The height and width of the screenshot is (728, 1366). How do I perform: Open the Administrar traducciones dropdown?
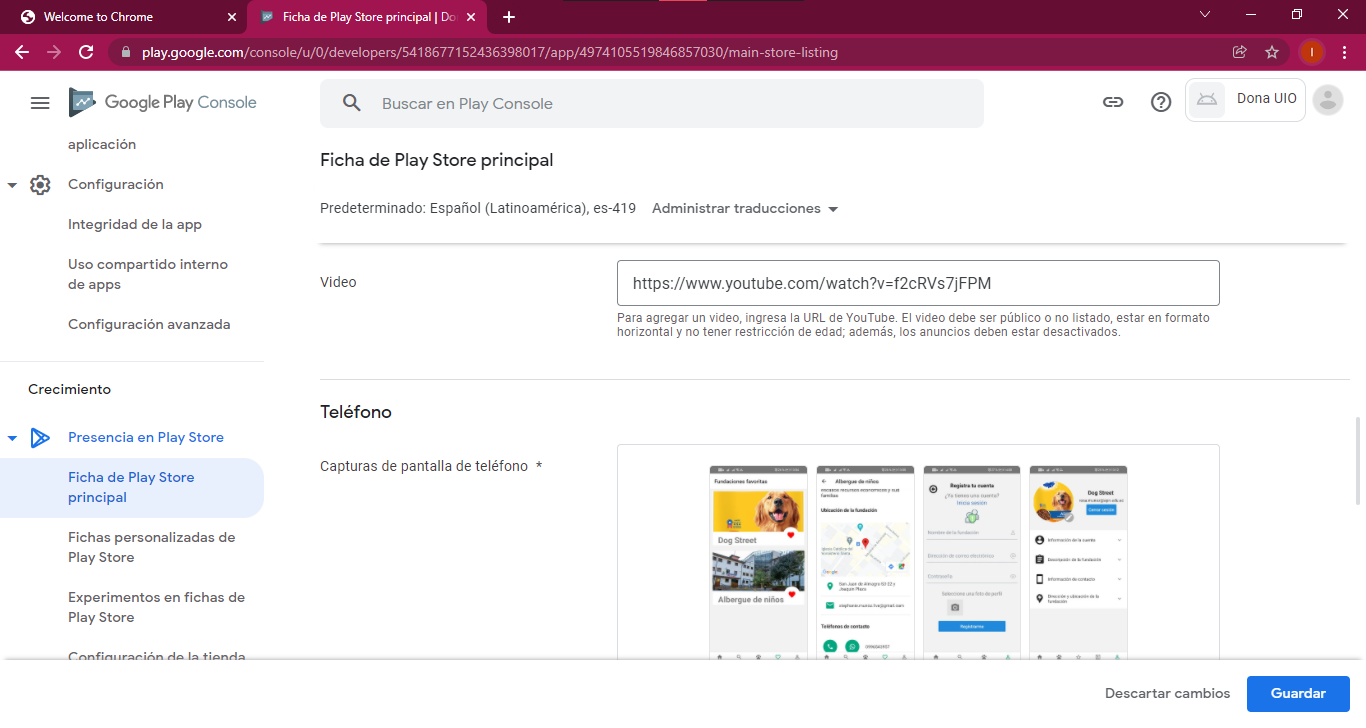744,208
